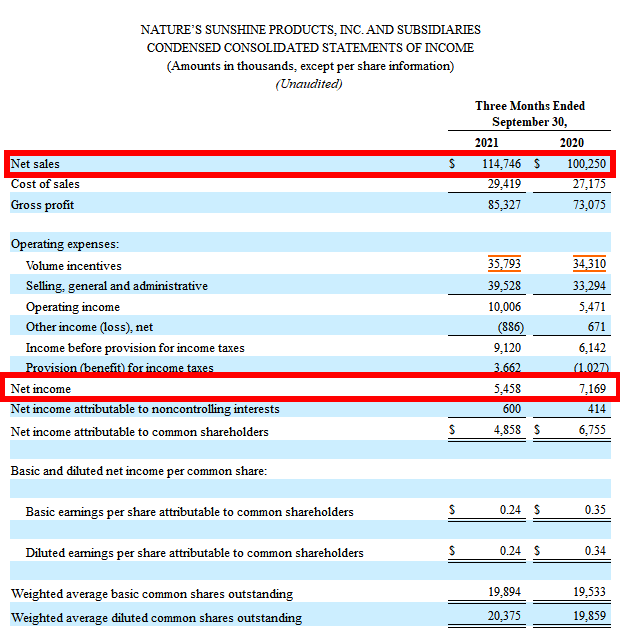Click the 'Volume incentives' row label

(74, 266)
